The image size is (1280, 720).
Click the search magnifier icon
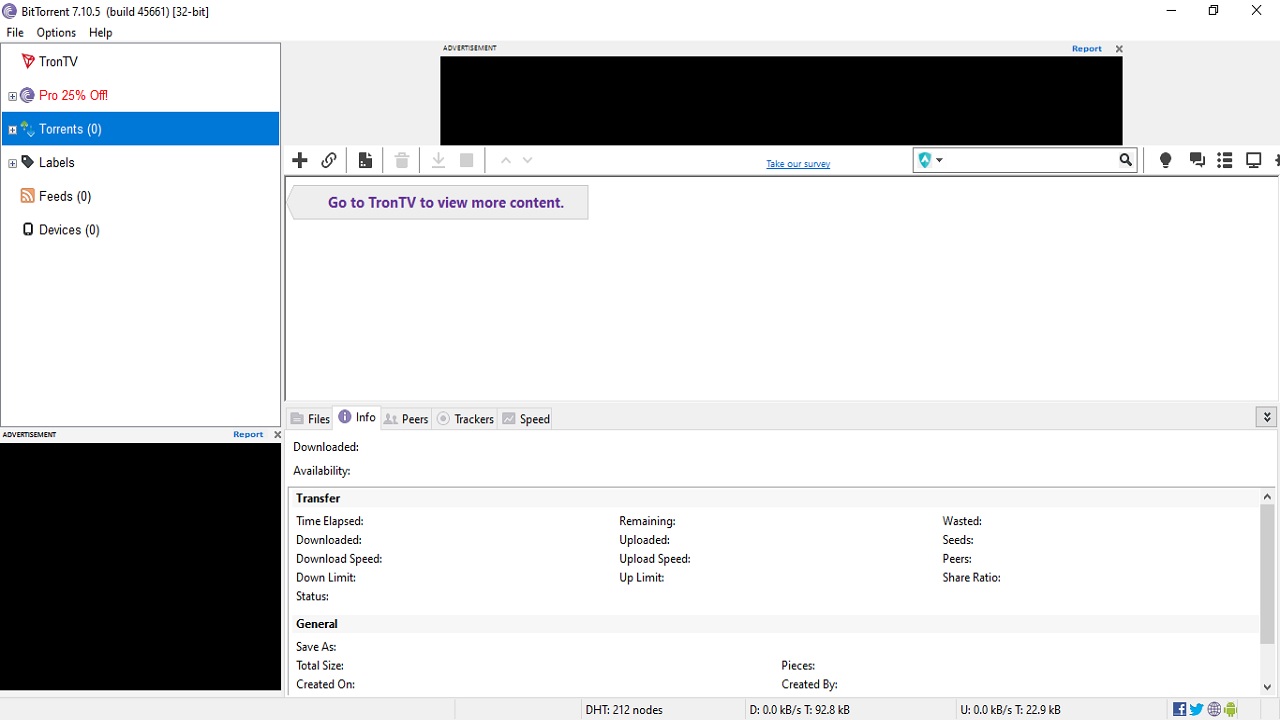[x=1125, y=159]
